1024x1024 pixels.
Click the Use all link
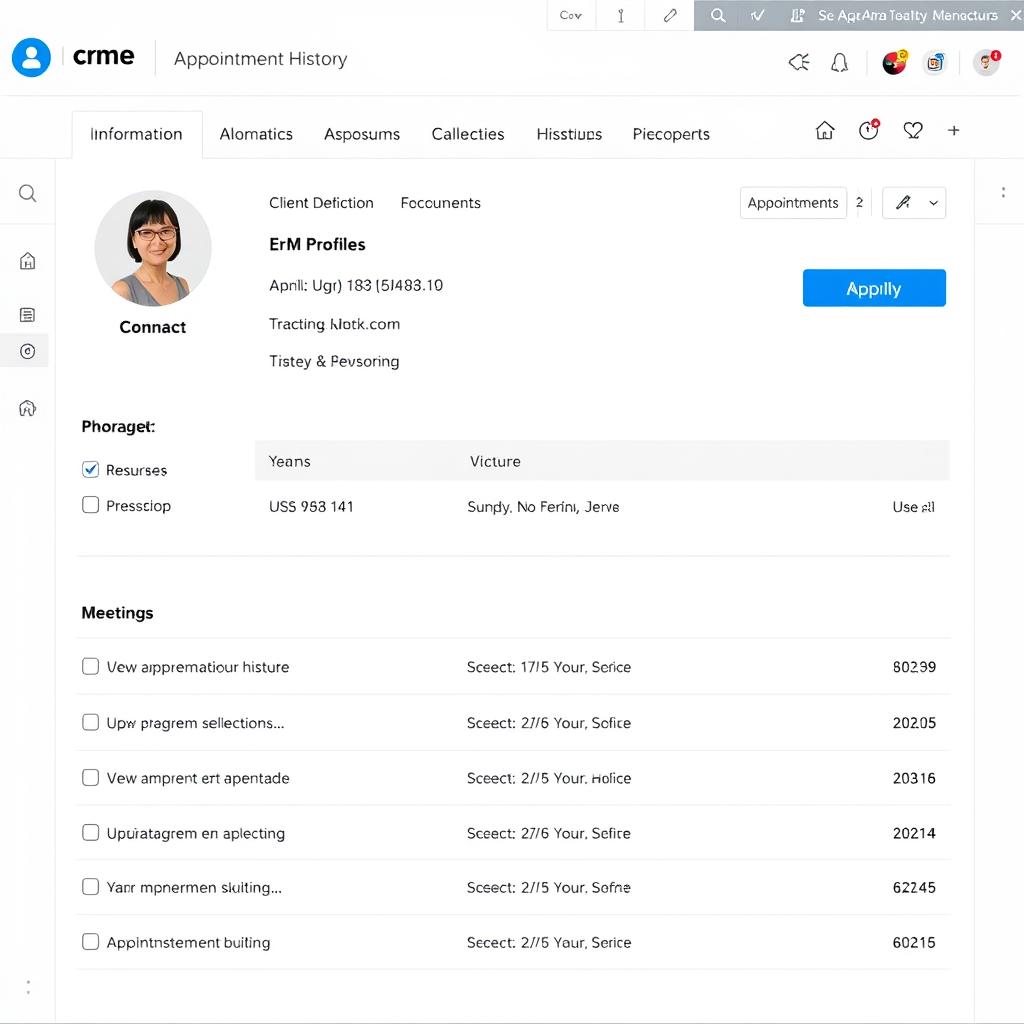913,507
